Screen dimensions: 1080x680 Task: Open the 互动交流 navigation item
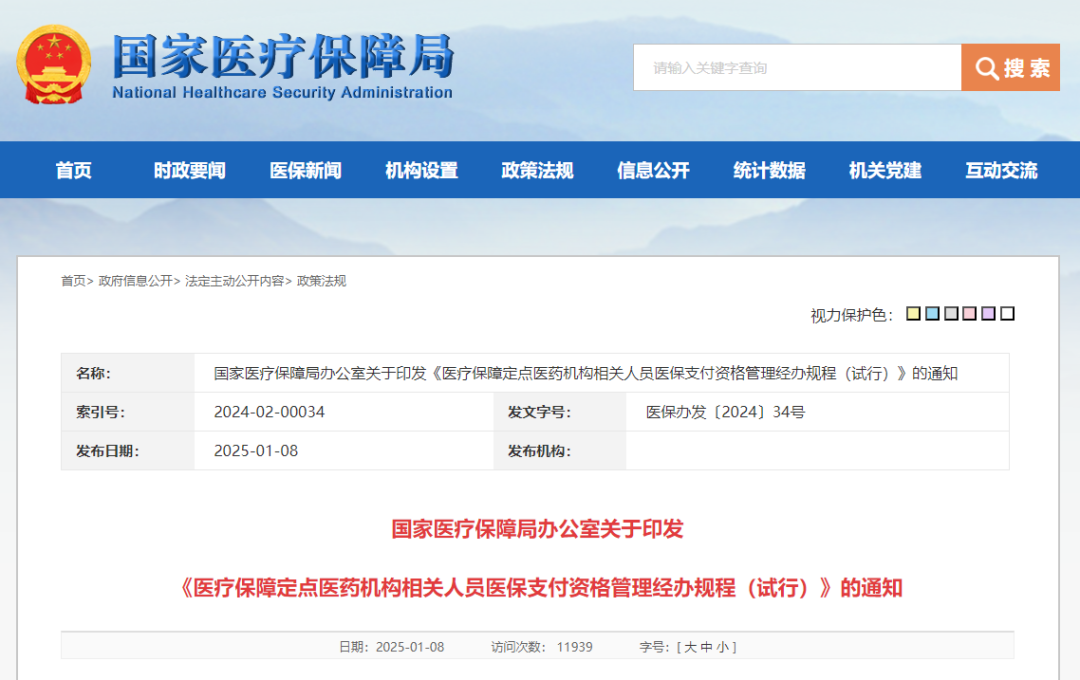click(1001, 170)
